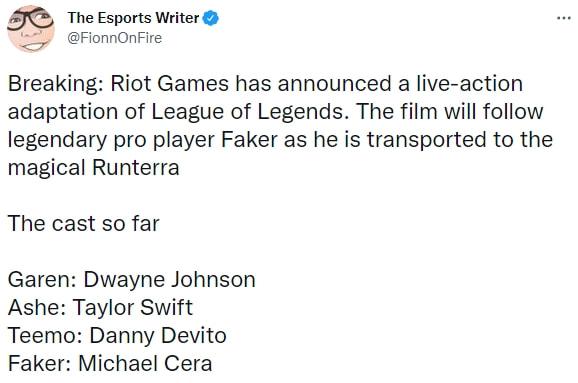Click the legendary pro player Faker phrase
This screenshot has width=578, height=383.
pos(143,140)
